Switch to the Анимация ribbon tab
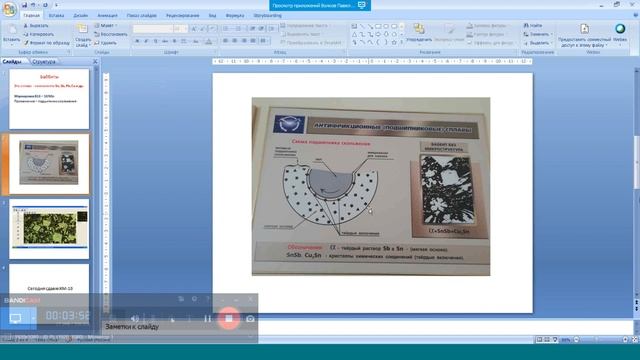Viewport: 640px width, 360px height. [x=107, y=16]
